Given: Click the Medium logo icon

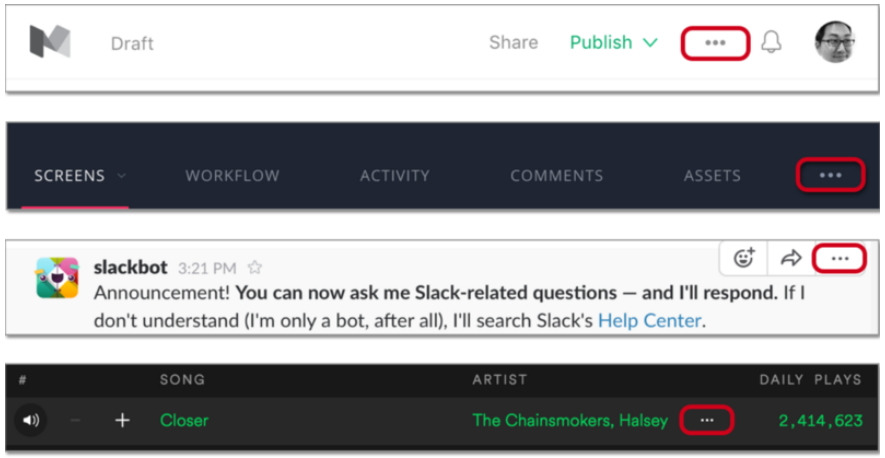Looking at the screenshot, I should pos(49,42).
